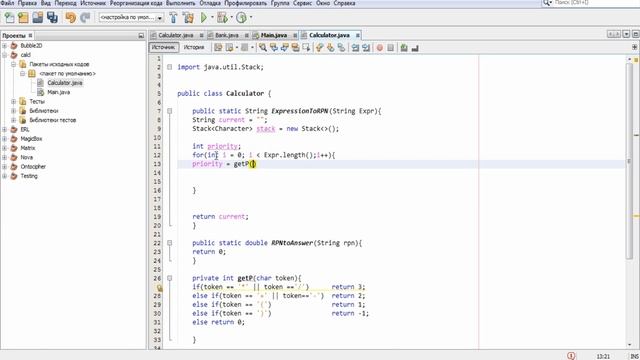
Task: Click the vertical editor scrollbar thumb
Action: click(x=629, y=161)
